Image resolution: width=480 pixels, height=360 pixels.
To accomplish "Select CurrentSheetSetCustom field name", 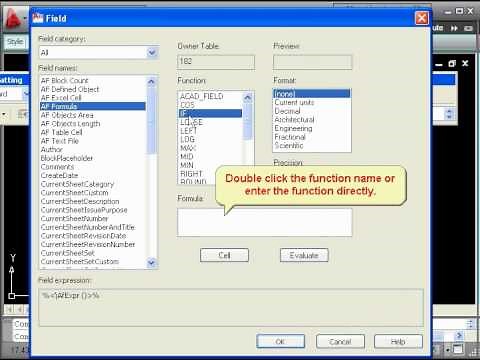I will (80, 262).
